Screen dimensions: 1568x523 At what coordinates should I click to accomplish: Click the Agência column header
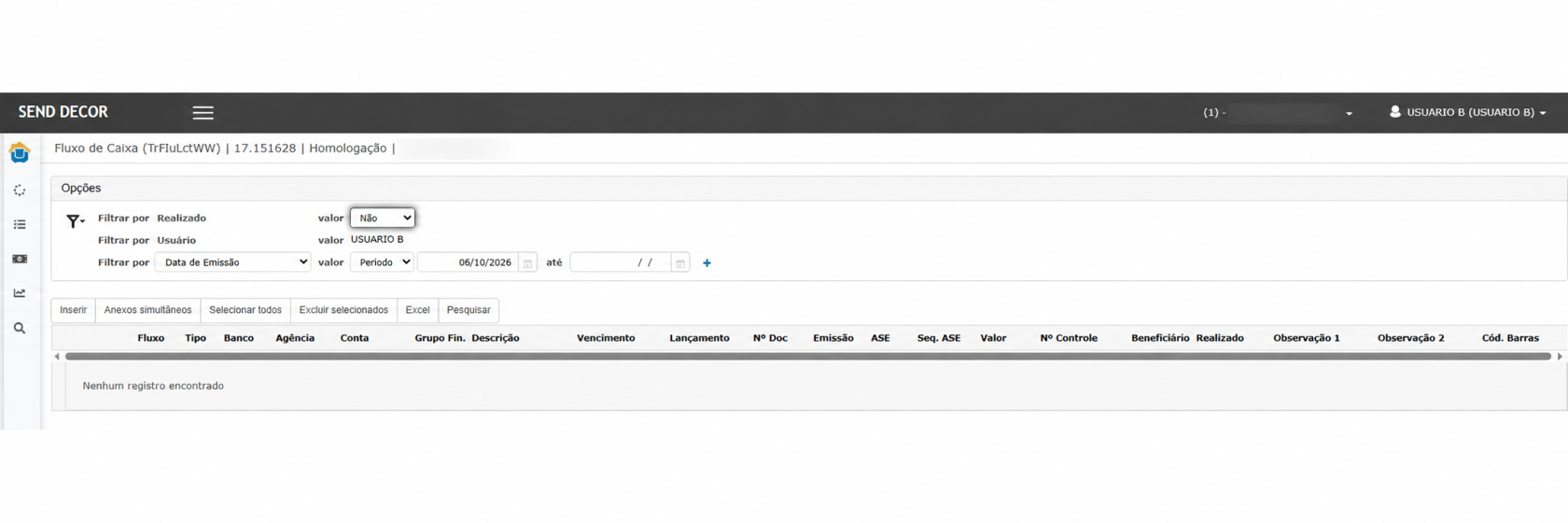point(295,338)
